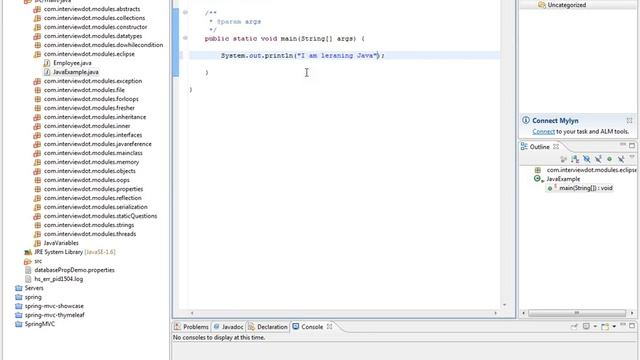Image resolution: width=640 pixels, height=360 pixels.
Task: Click the com.interviewdot.modules.datatypes package icon
Action: click(37, 36)
